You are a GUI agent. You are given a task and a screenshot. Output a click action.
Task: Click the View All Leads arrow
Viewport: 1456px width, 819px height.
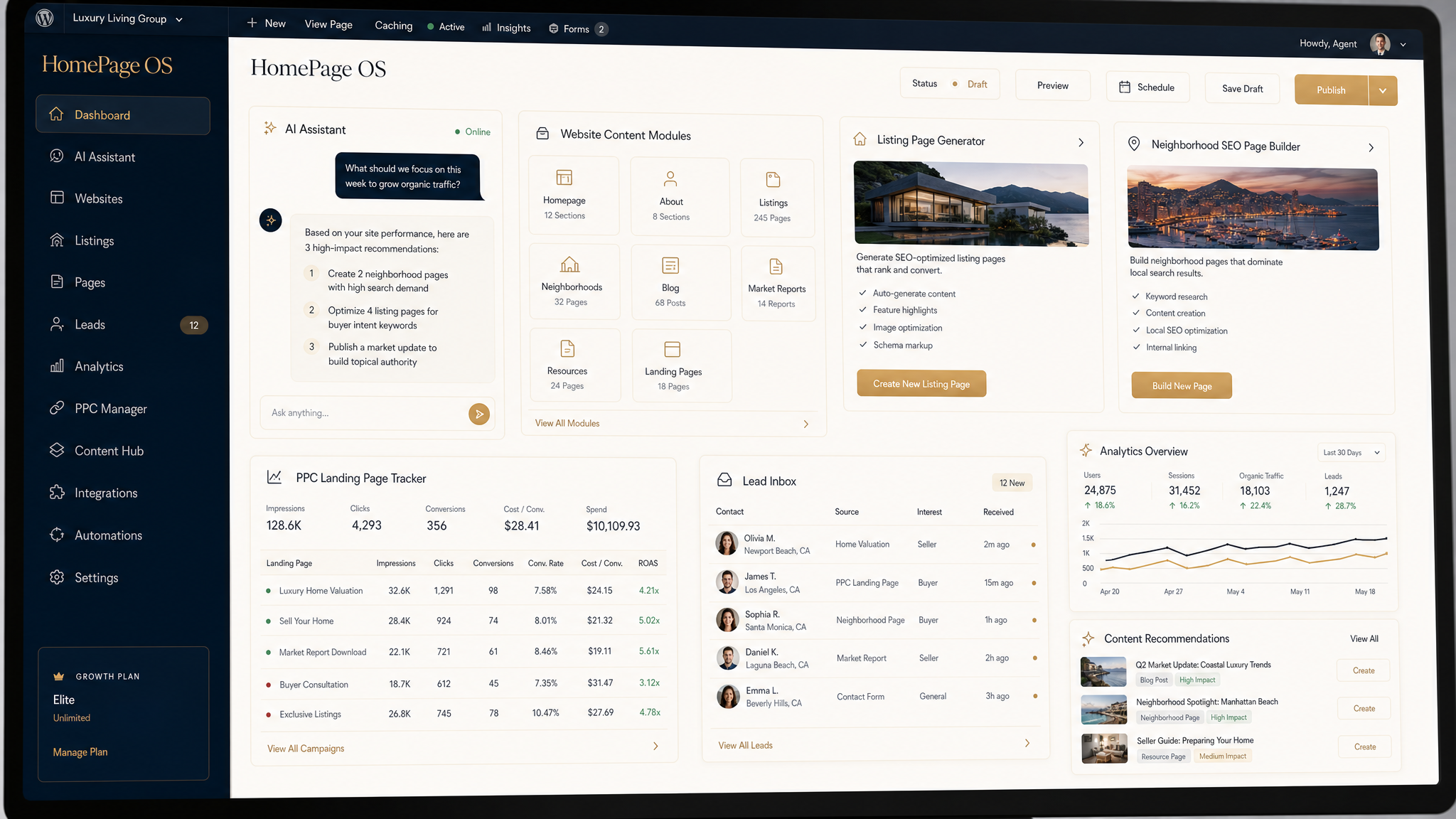click(1027, 743)
